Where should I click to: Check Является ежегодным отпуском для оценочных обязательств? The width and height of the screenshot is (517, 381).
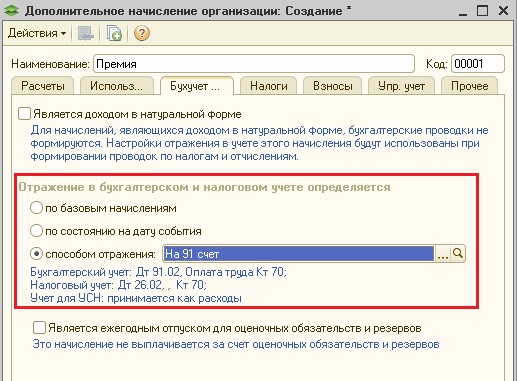(39, 328)
